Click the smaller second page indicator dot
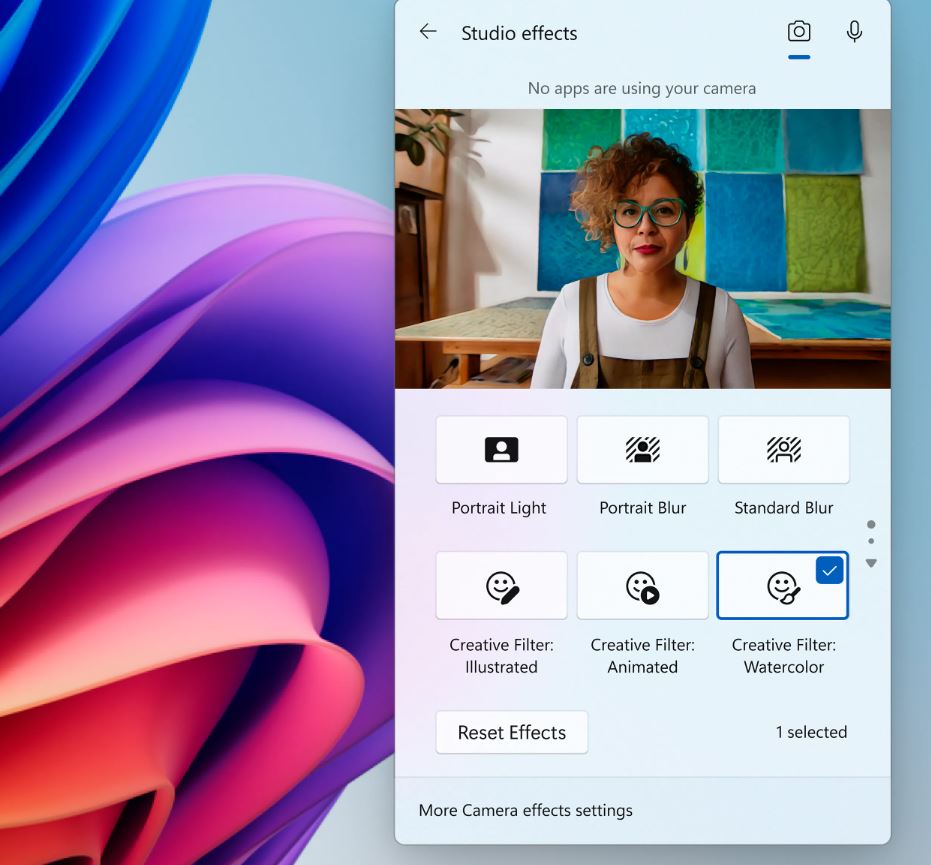 point(871,541)
